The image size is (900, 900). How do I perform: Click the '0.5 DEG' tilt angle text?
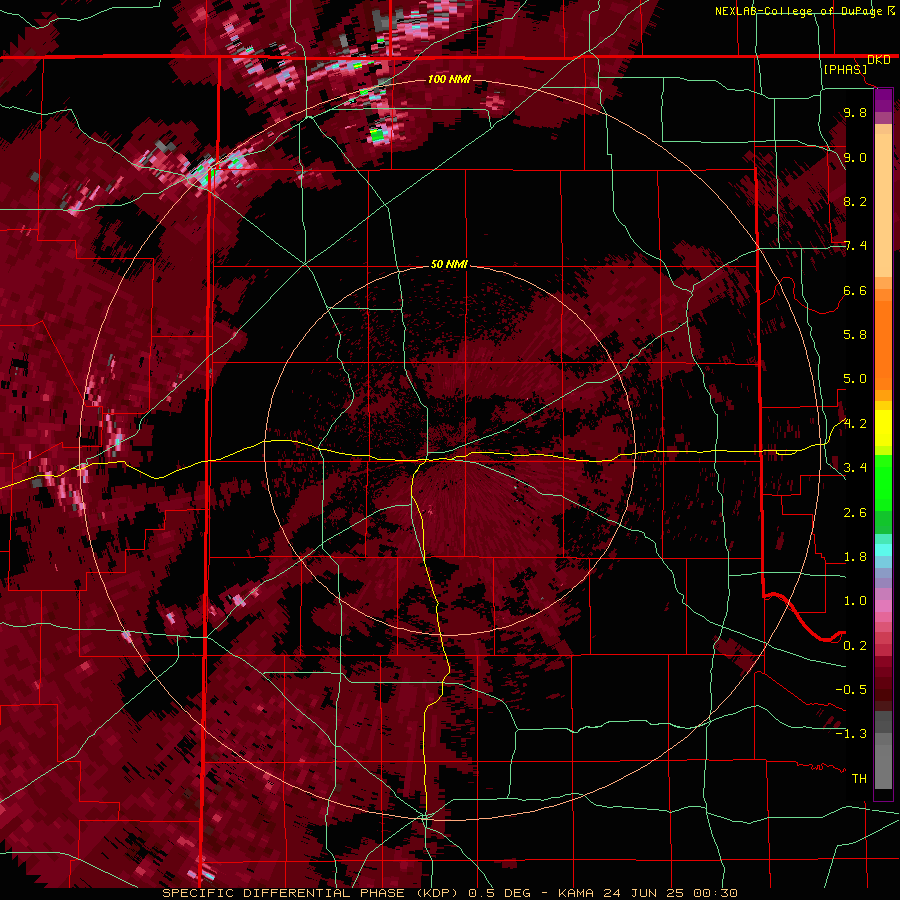click(x=497, y=893)
